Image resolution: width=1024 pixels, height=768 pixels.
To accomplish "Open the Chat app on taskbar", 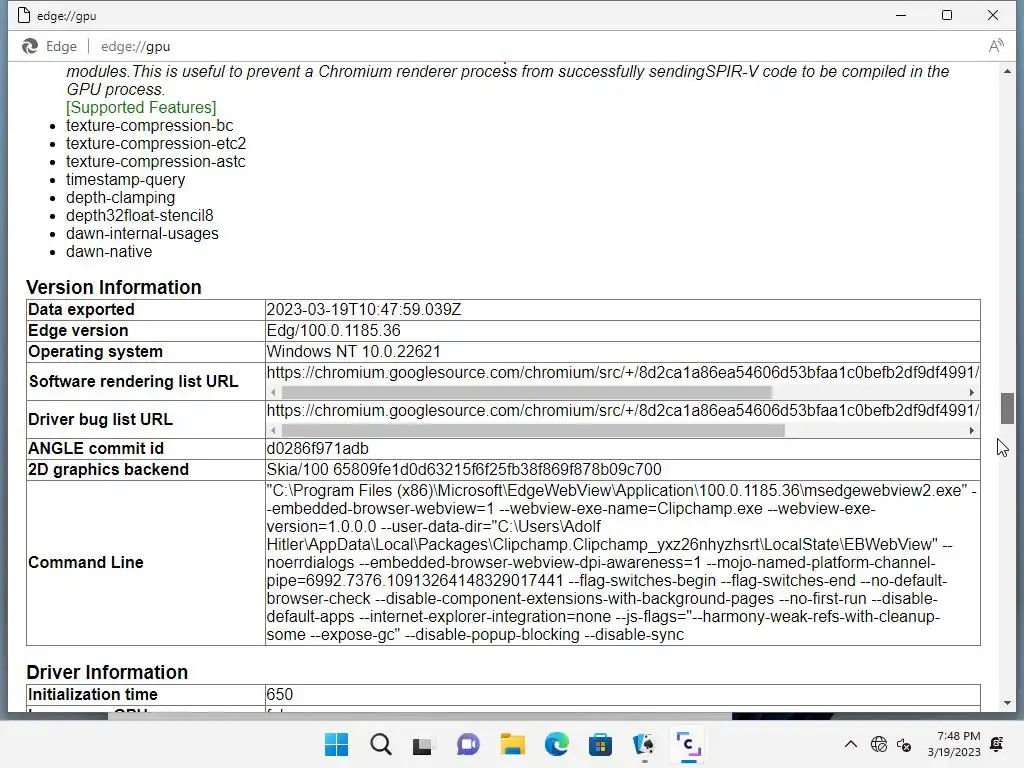I will tap(468, 744).
